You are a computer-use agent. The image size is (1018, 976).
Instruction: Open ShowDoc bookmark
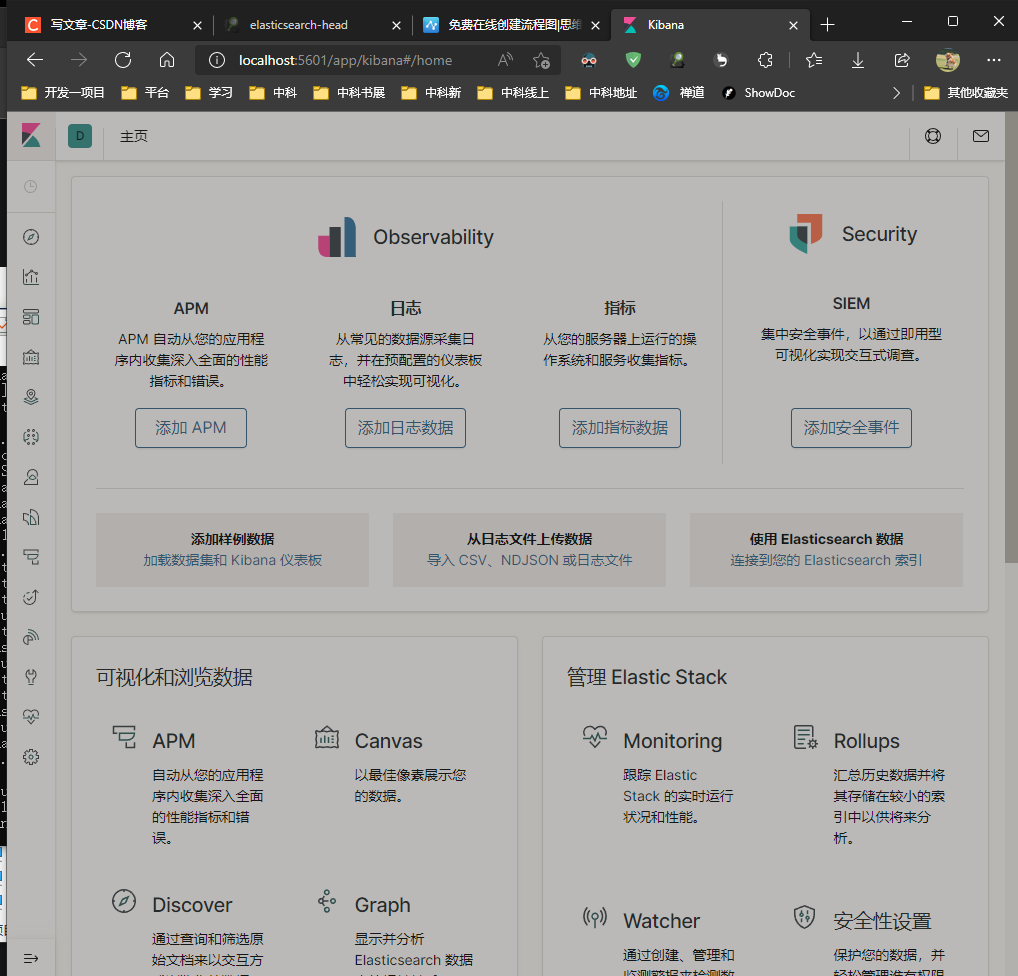point(759,93)
